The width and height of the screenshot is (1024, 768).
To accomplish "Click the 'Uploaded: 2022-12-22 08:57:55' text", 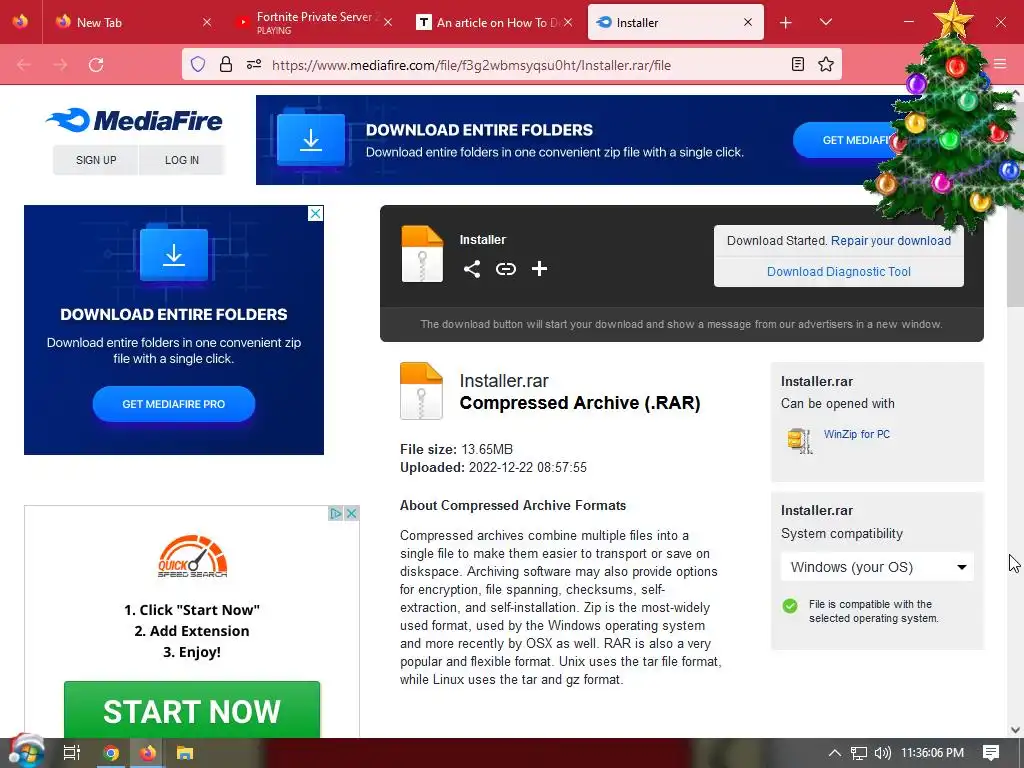I will tap(493, 468).
